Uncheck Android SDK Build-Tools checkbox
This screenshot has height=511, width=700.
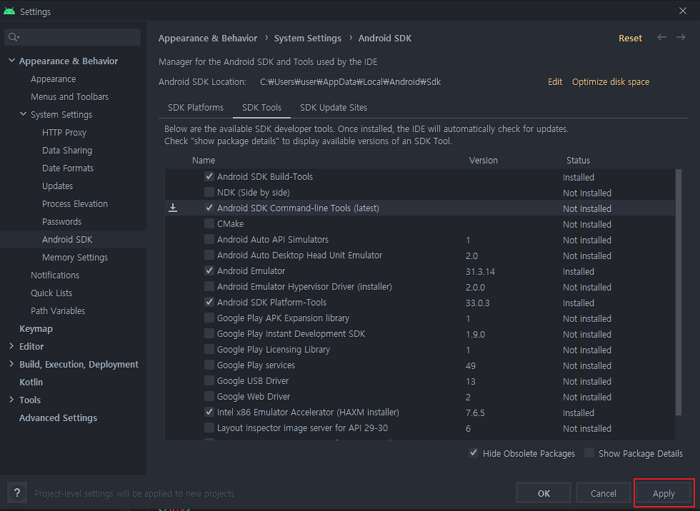[x=209, y=176]
